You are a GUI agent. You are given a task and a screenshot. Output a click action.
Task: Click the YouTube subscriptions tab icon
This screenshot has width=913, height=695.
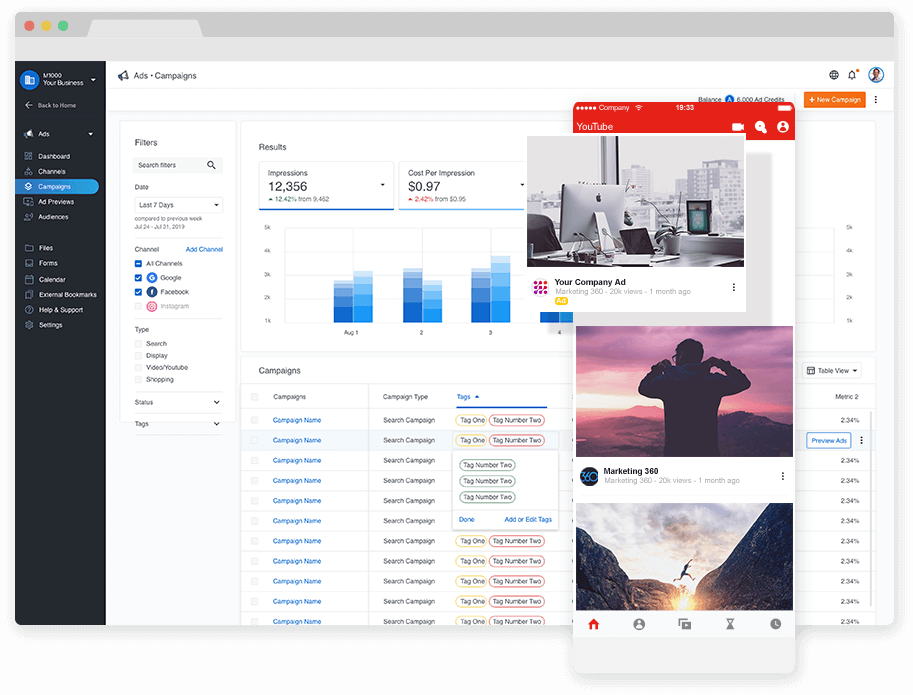click(685, 624)
